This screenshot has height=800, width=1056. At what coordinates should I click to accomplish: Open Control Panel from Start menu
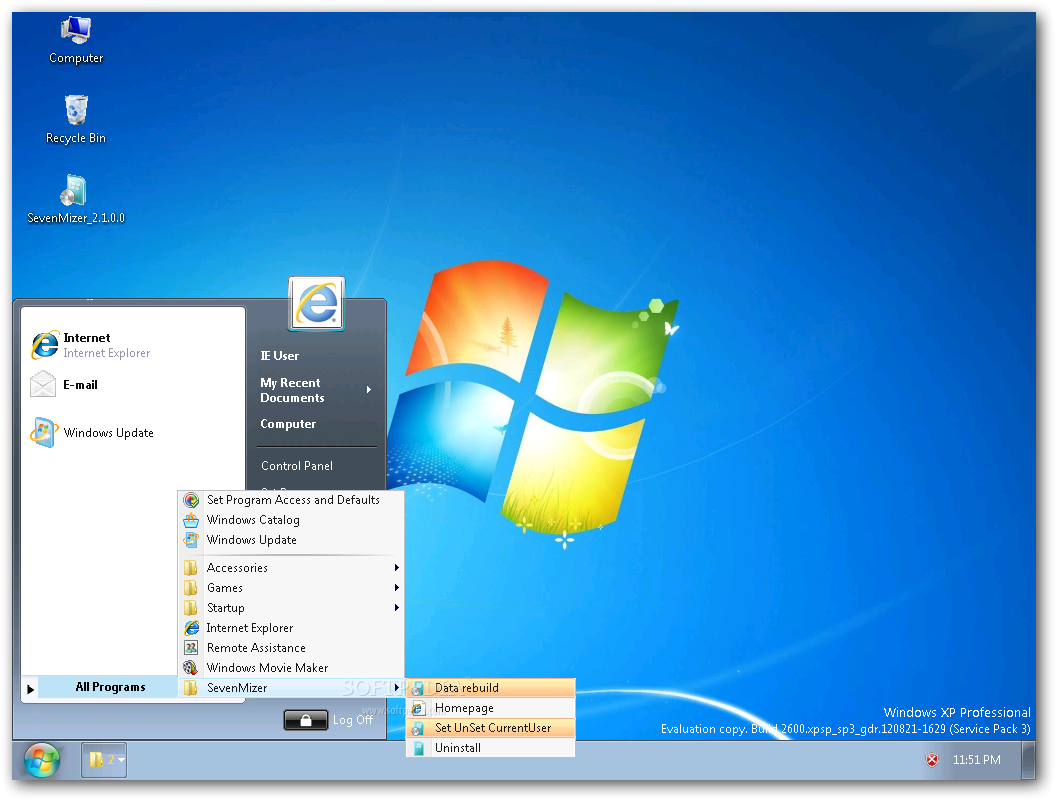[x=297, y=465]
